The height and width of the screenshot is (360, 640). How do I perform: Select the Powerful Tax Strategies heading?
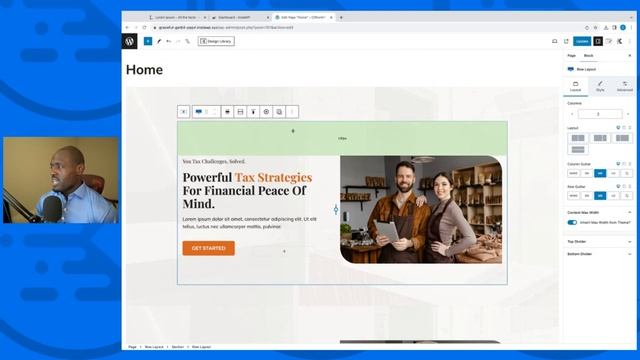pyautogui.click(x=247, y=190)
